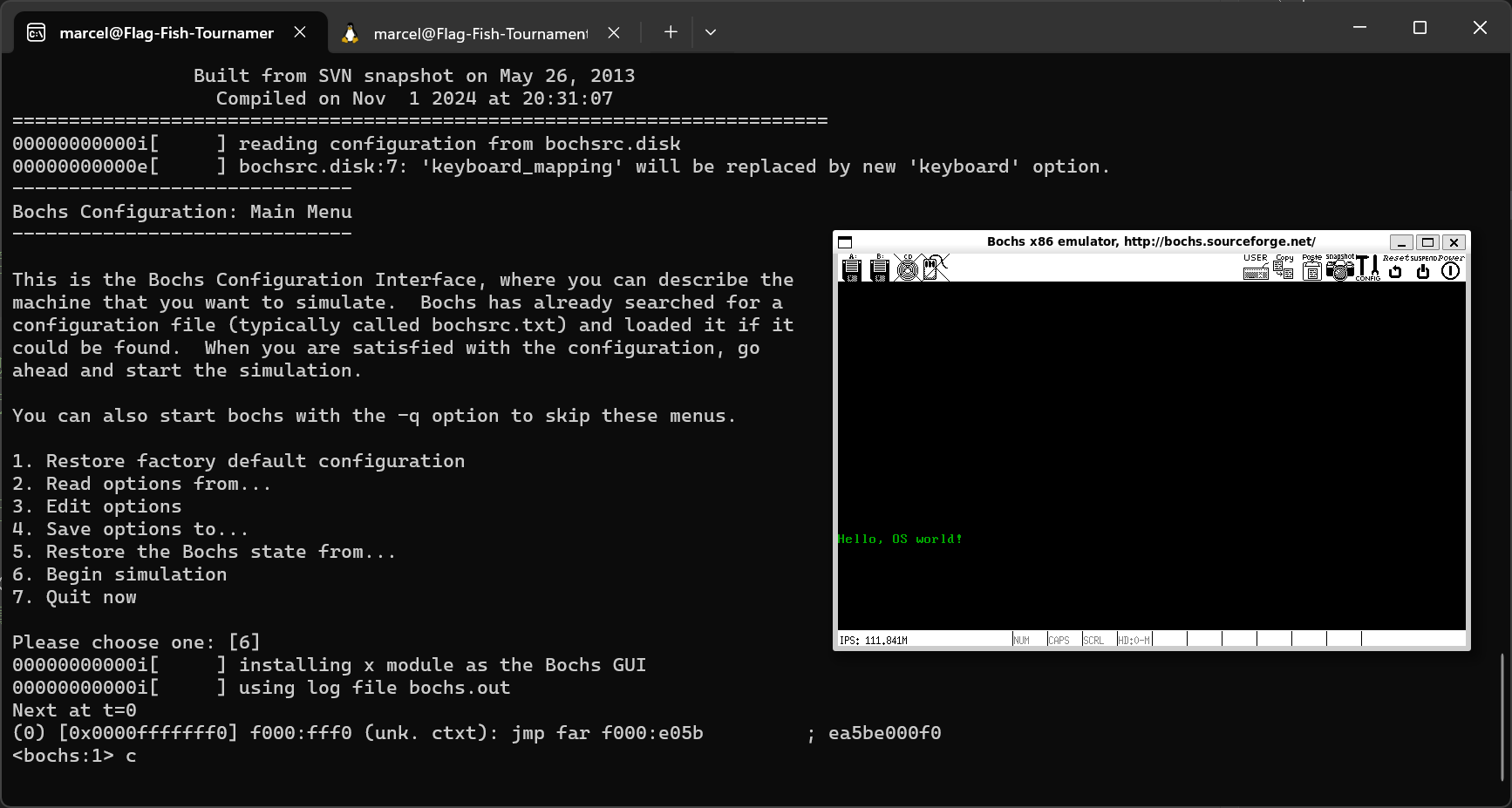Viewport: 1512px width, 808px height.
Task: Paste clipboard text into the emulator
Action: tap(1311, 270)
